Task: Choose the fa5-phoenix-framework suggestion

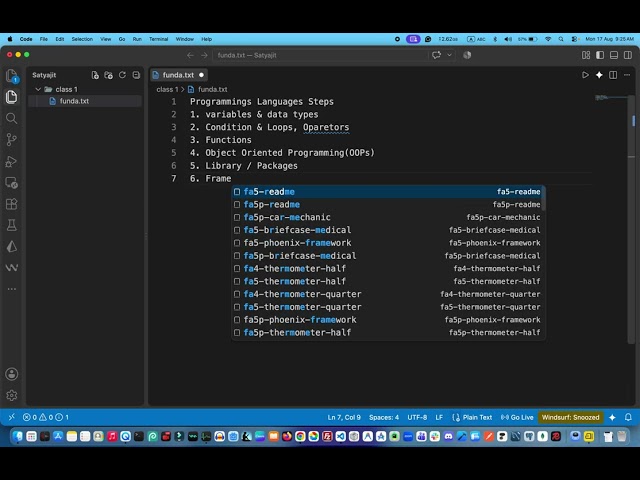Action: click(388, 243)
